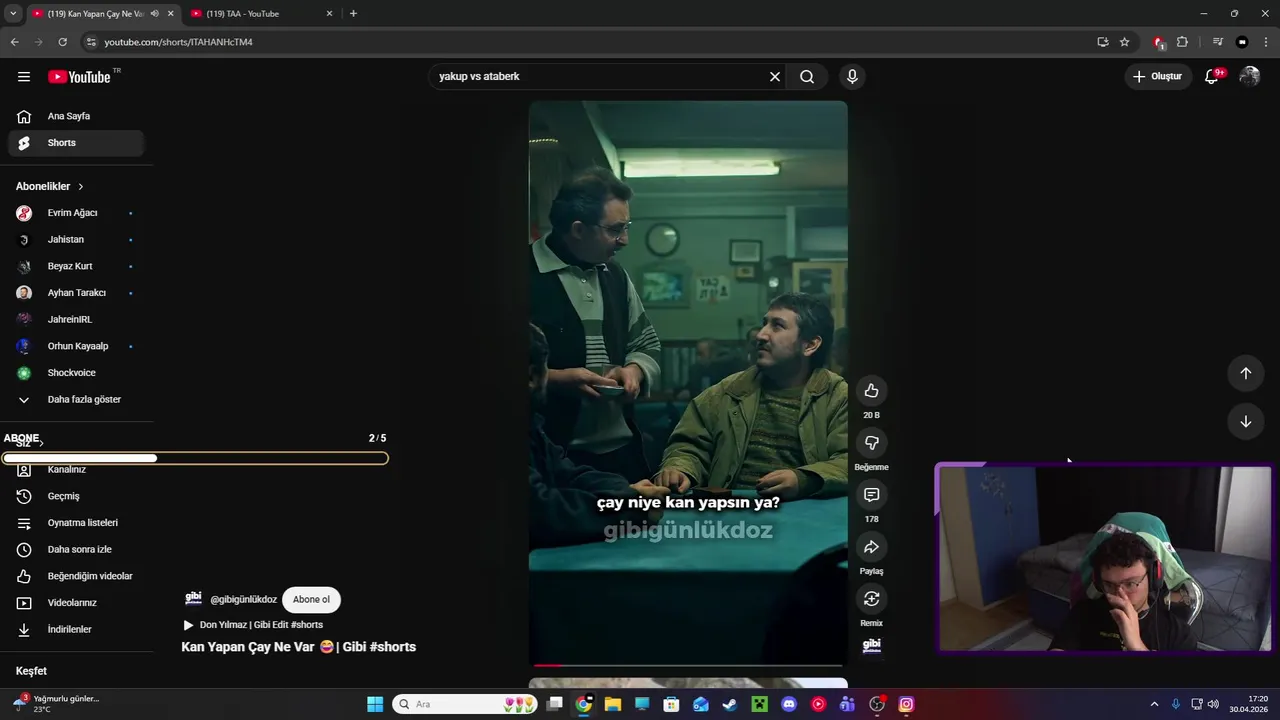Dislike the short with the Beğenme thumb
The height and width of the screenshot is (720, 1280).
[x=871, y=443]
